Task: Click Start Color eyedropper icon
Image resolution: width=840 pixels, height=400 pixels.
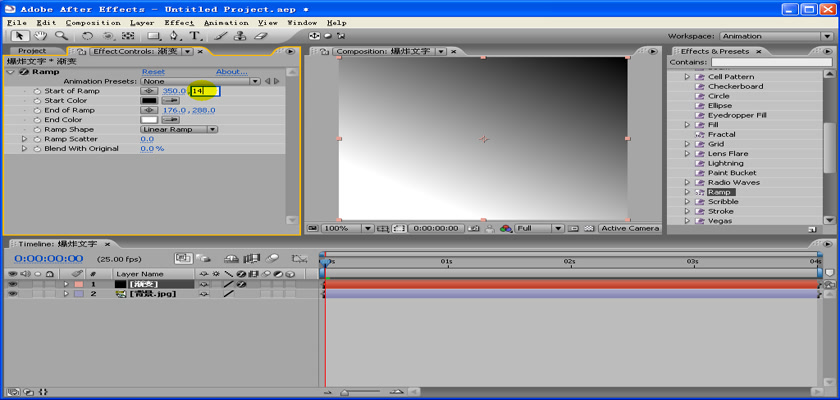Action: 171,101
